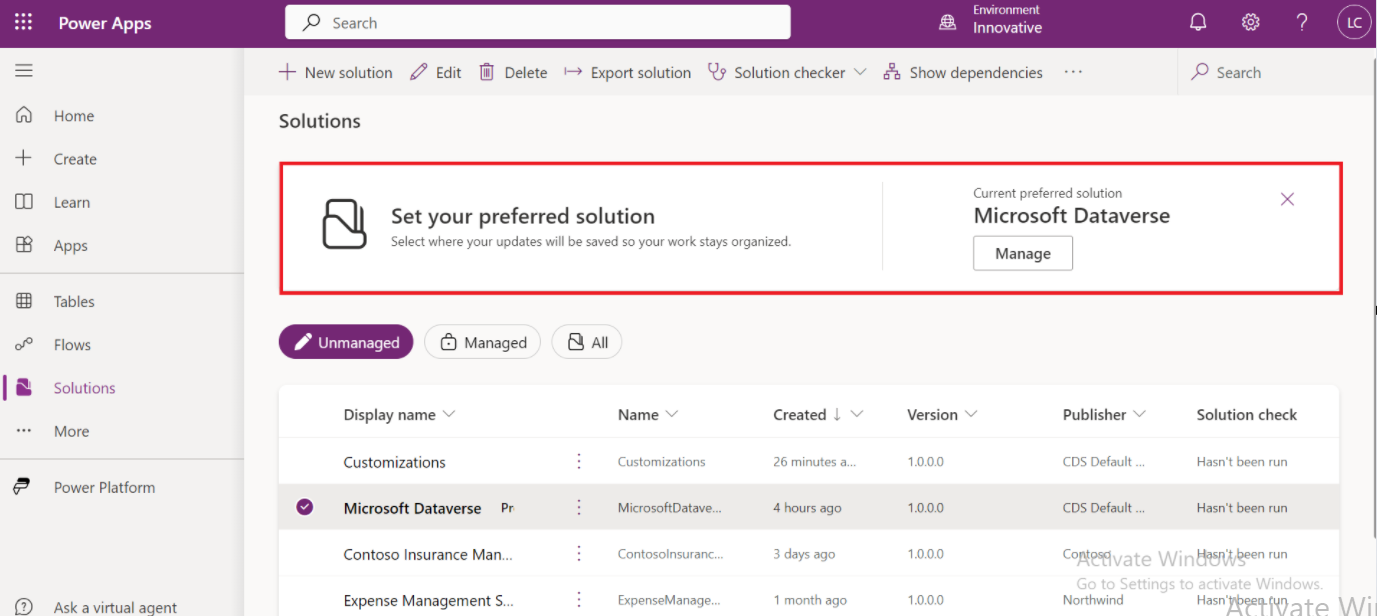Open the app launcher waffle icon
The image size is (1377, 616).
(x=23, y=23)
